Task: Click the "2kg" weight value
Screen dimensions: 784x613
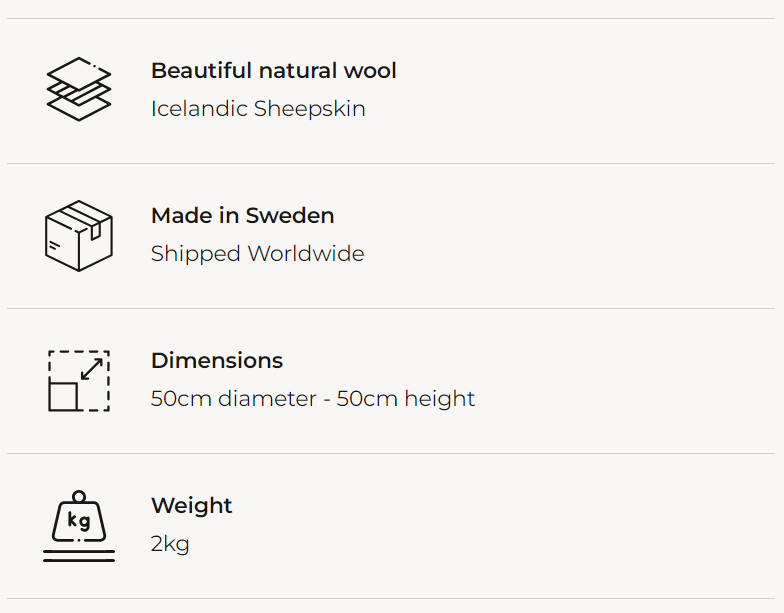Action: click(x=170, y=544)
